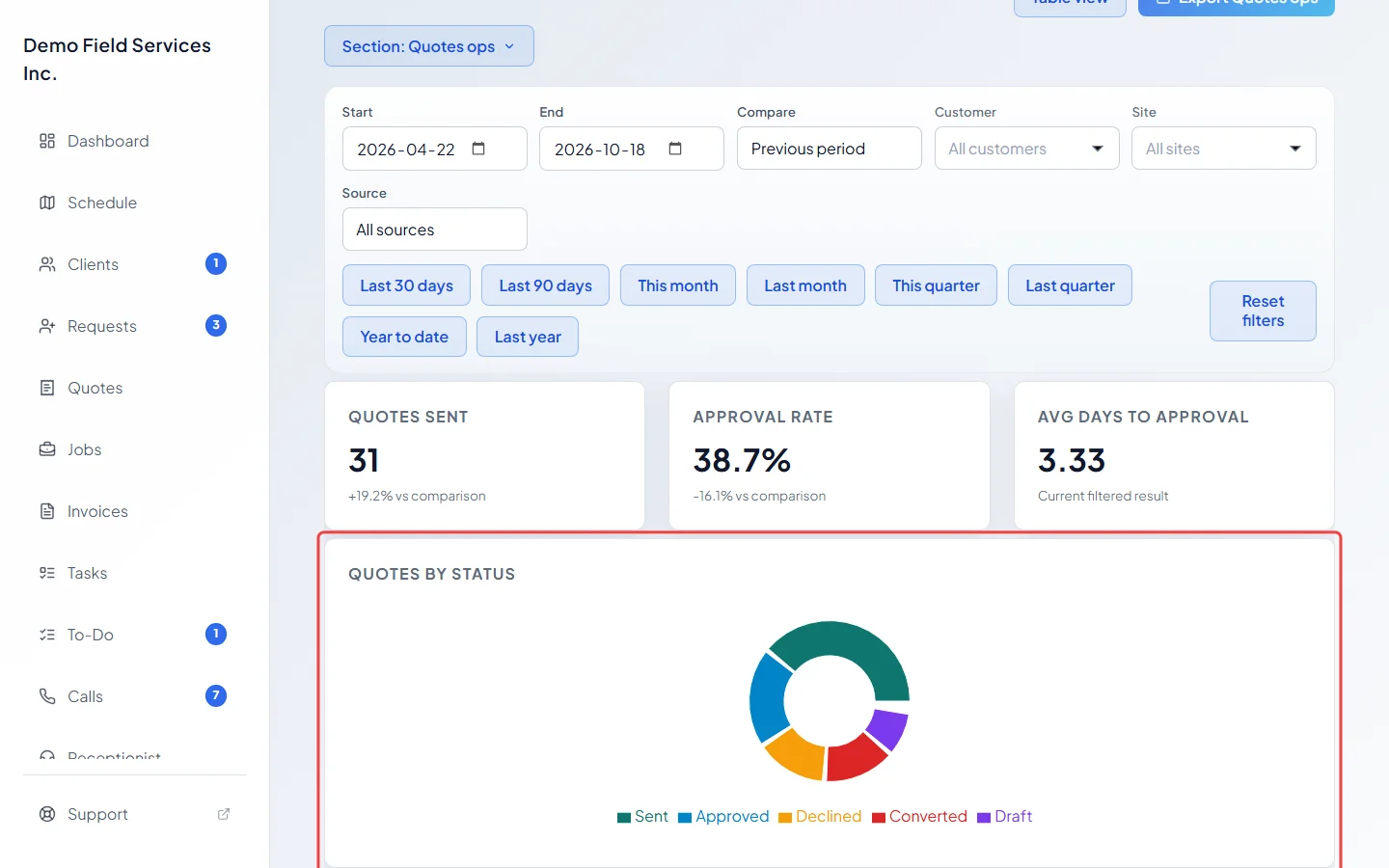Click the purple Draft donut segment
Image resolution: width=1389 pixels, height=868 pixels.
[887, 729]
